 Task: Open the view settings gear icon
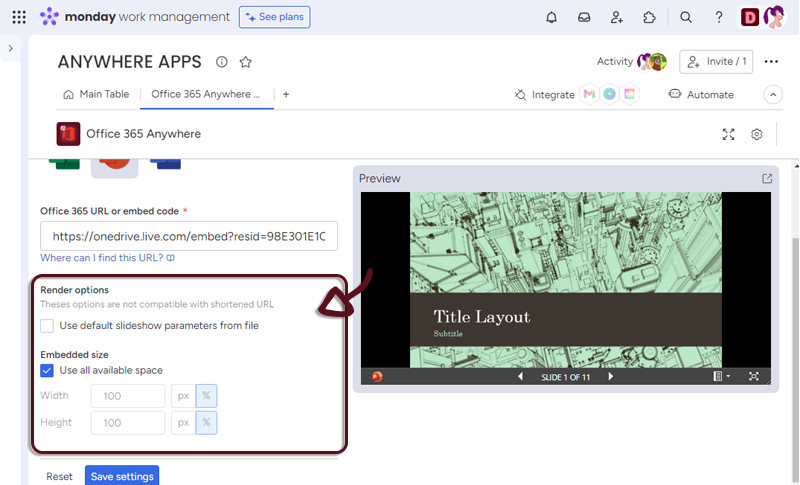click(x=757, y=134)
